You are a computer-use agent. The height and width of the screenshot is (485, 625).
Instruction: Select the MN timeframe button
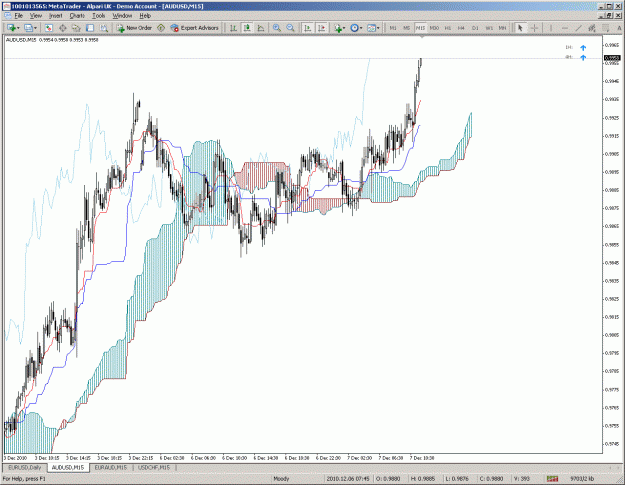click(503, 28)
